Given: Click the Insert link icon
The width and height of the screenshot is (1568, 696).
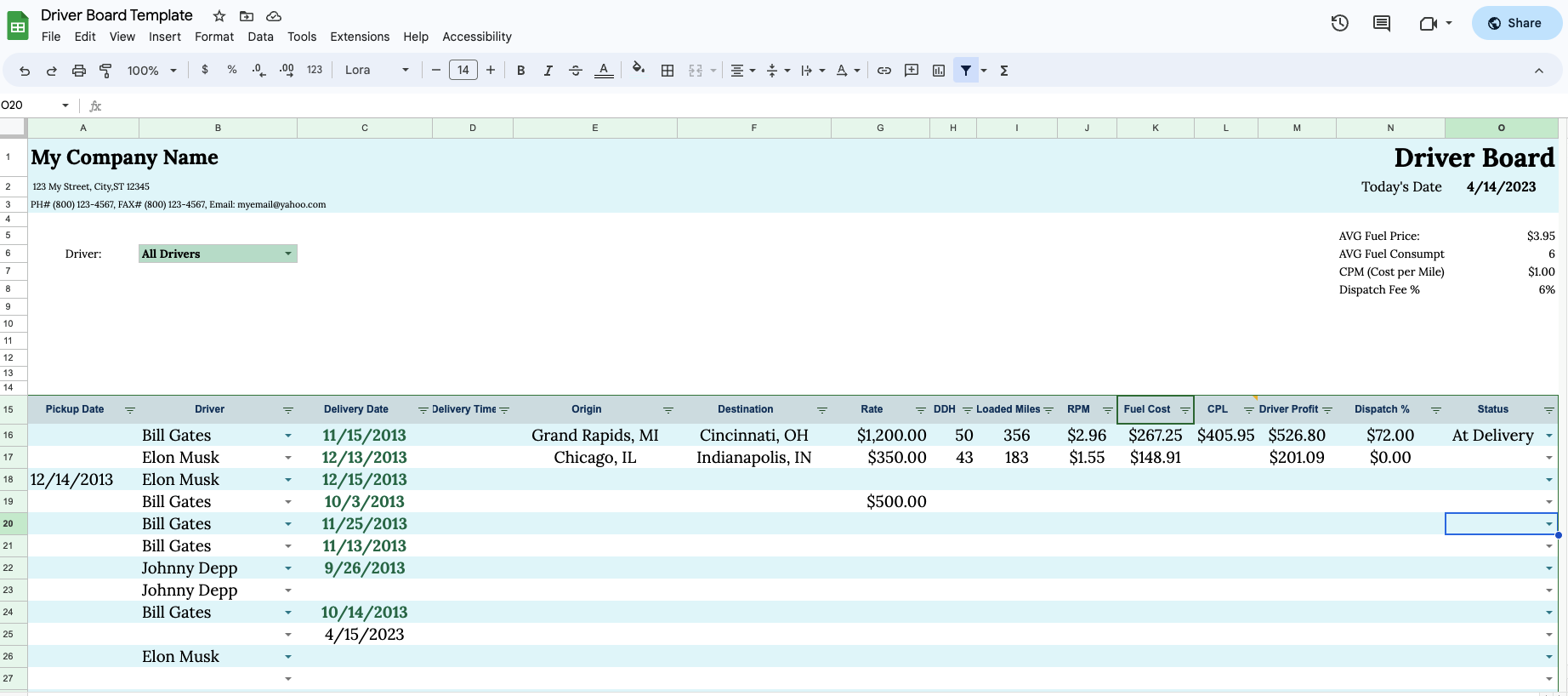Looking at the screenshot, I should pyautogui.click(x=884, y=71).
